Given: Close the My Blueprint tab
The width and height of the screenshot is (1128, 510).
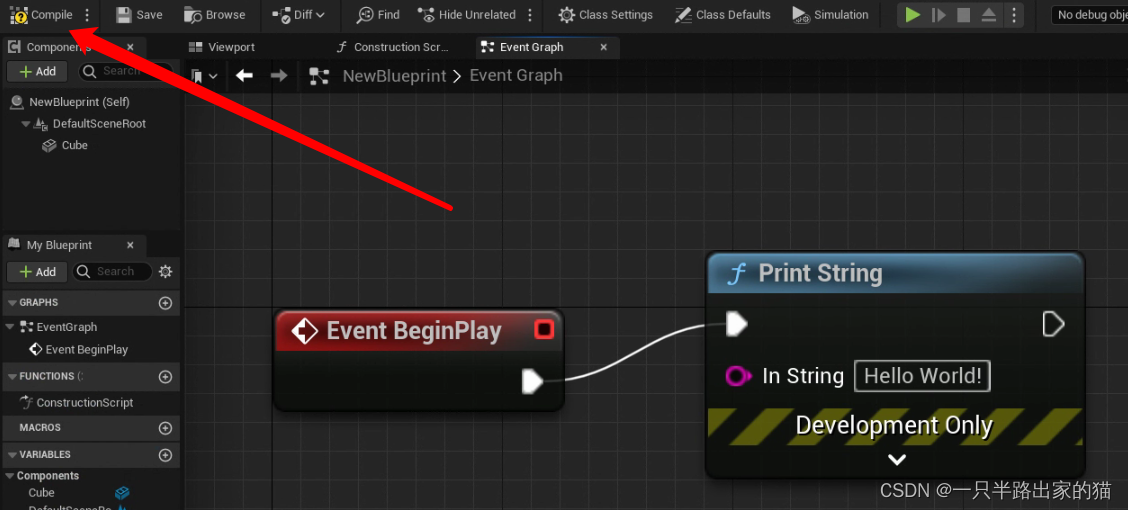Looking at the screenshot, I should pos(130,245).
